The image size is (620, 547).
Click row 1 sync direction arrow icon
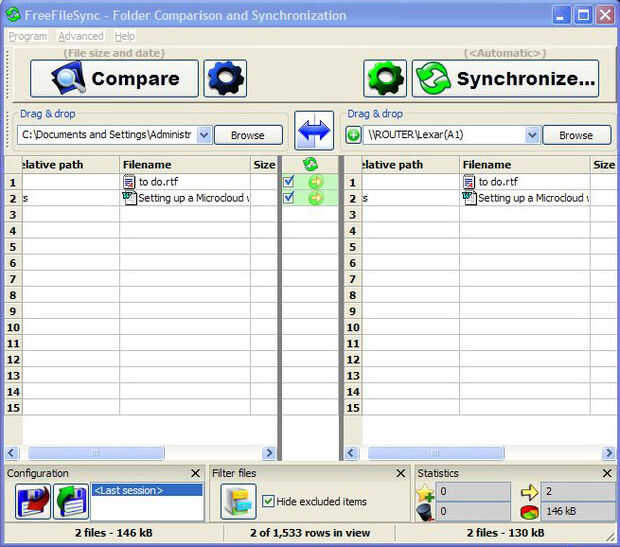tap(316, 182)
